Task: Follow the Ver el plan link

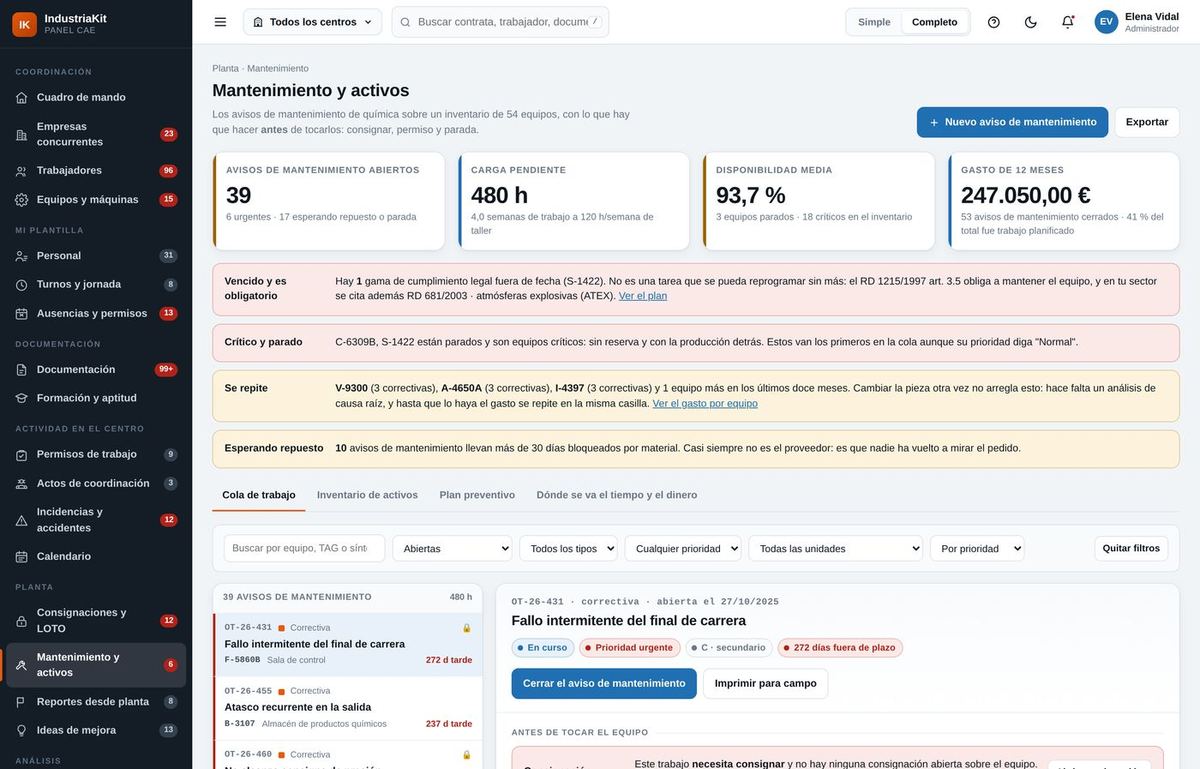Action: pyautogui.click(x=643, y=296)
